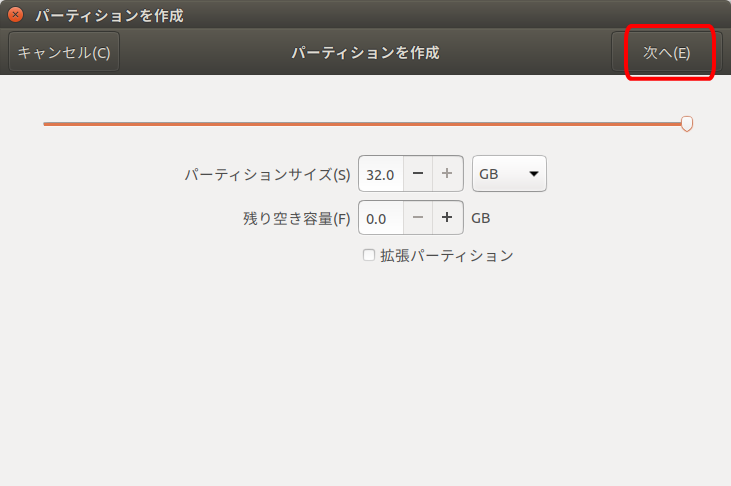Decrease free space with the minus button
The height and width of the screenshot is (486, 731).
click(418, 217)
